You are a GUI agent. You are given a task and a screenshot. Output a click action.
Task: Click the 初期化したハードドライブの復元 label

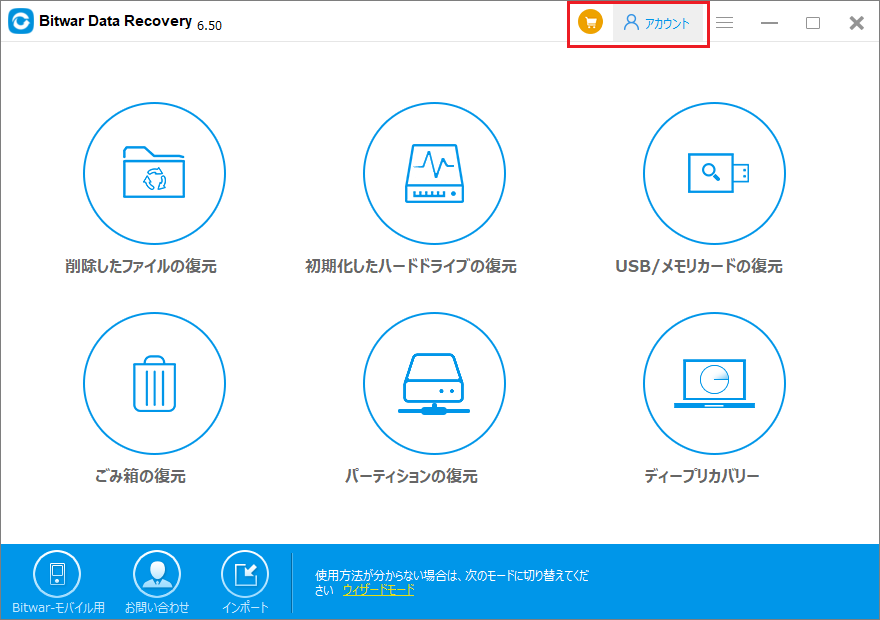click(x=411, y=267)
